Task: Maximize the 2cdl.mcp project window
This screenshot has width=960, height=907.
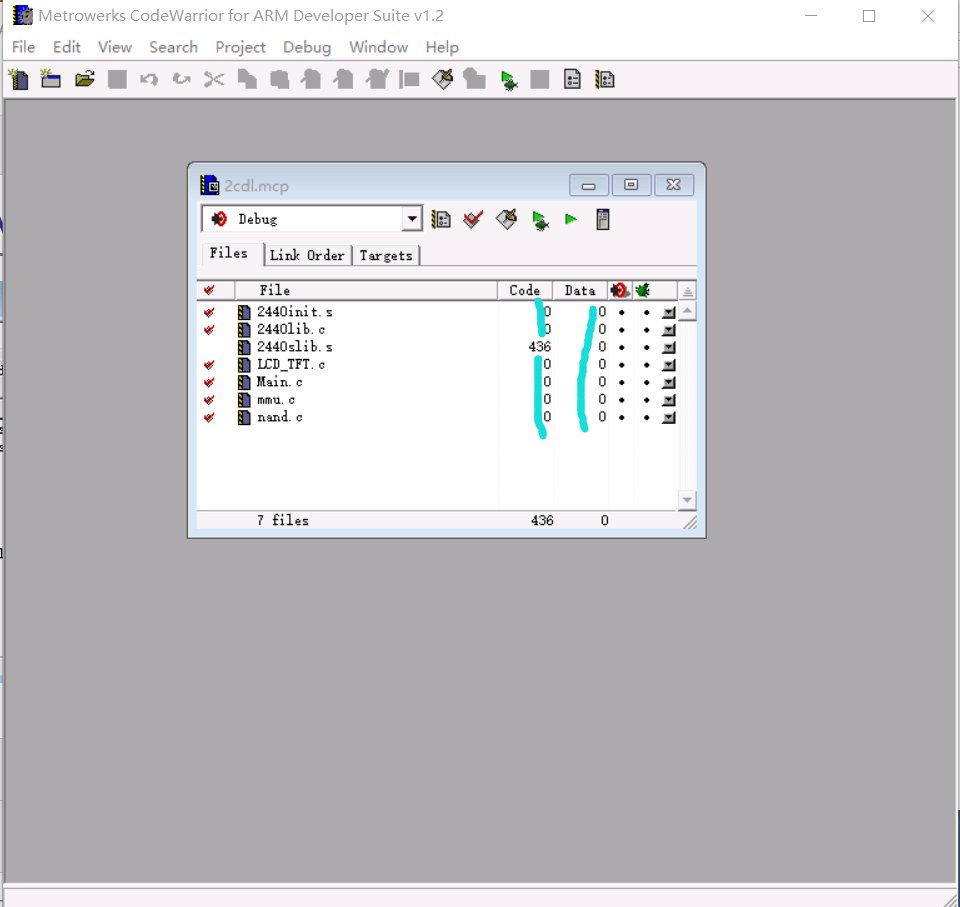Action: tap(631, 185)
